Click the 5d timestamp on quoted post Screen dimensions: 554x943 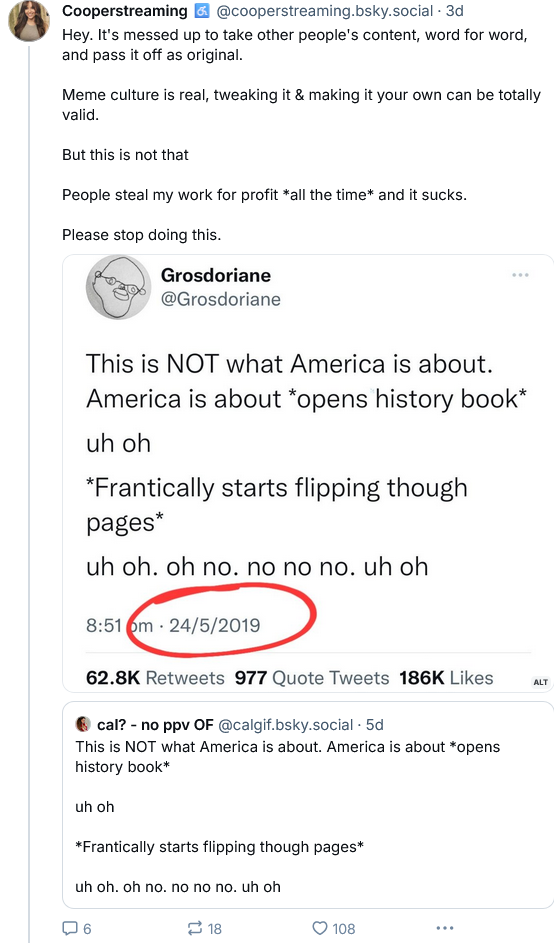click(x=374, y=725)
